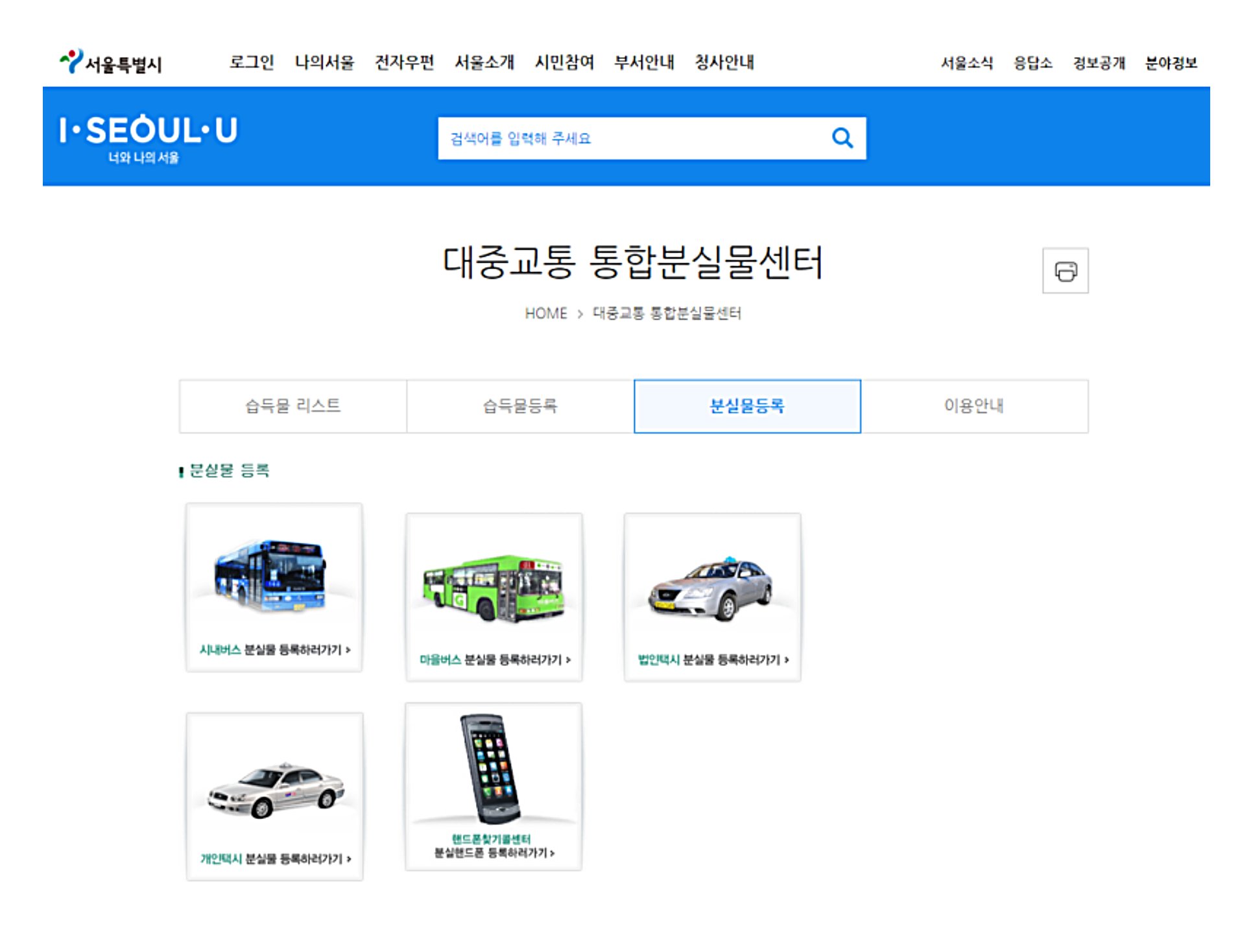The height and width of the screenshot is (952, 1253).
Task: Click the printer icon button
Action: [x=1064, y=271]
